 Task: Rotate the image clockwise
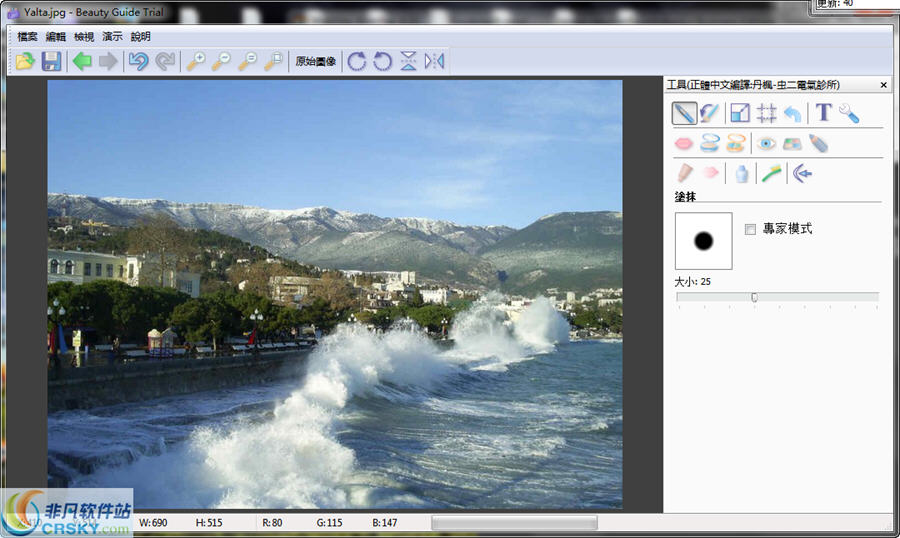pos(356,62)
